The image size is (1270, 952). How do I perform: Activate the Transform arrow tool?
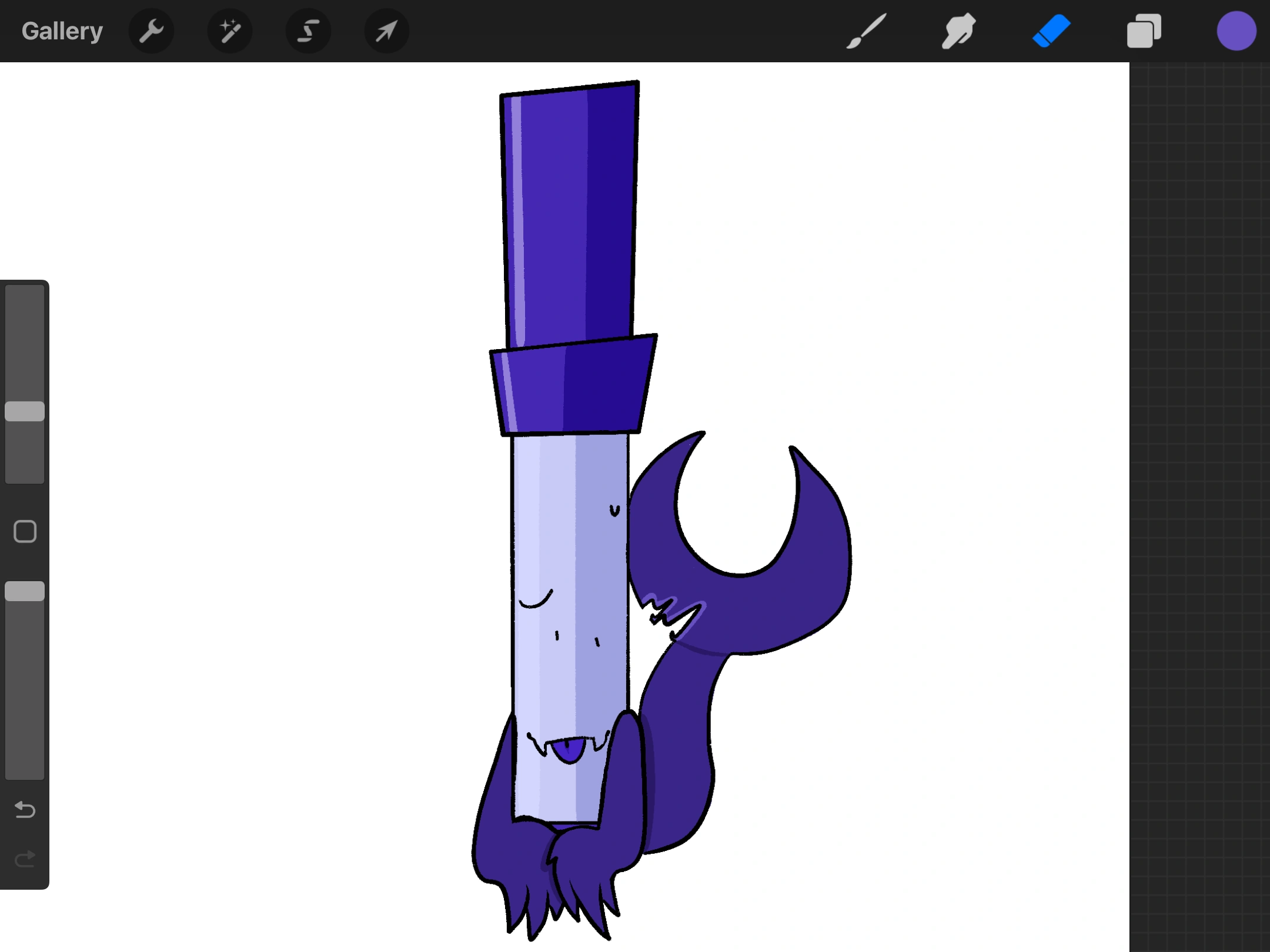386,31
